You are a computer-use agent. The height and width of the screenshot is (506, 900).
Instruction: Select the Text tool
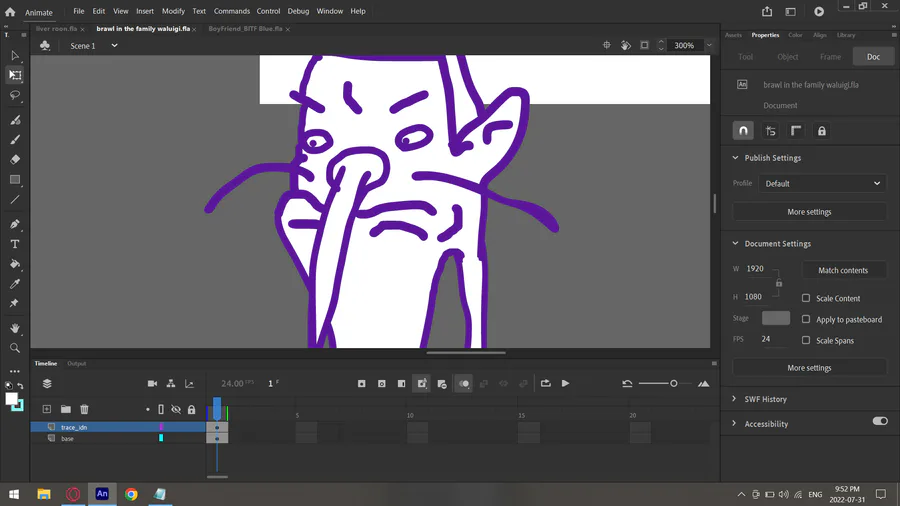[x=15, y=244]
